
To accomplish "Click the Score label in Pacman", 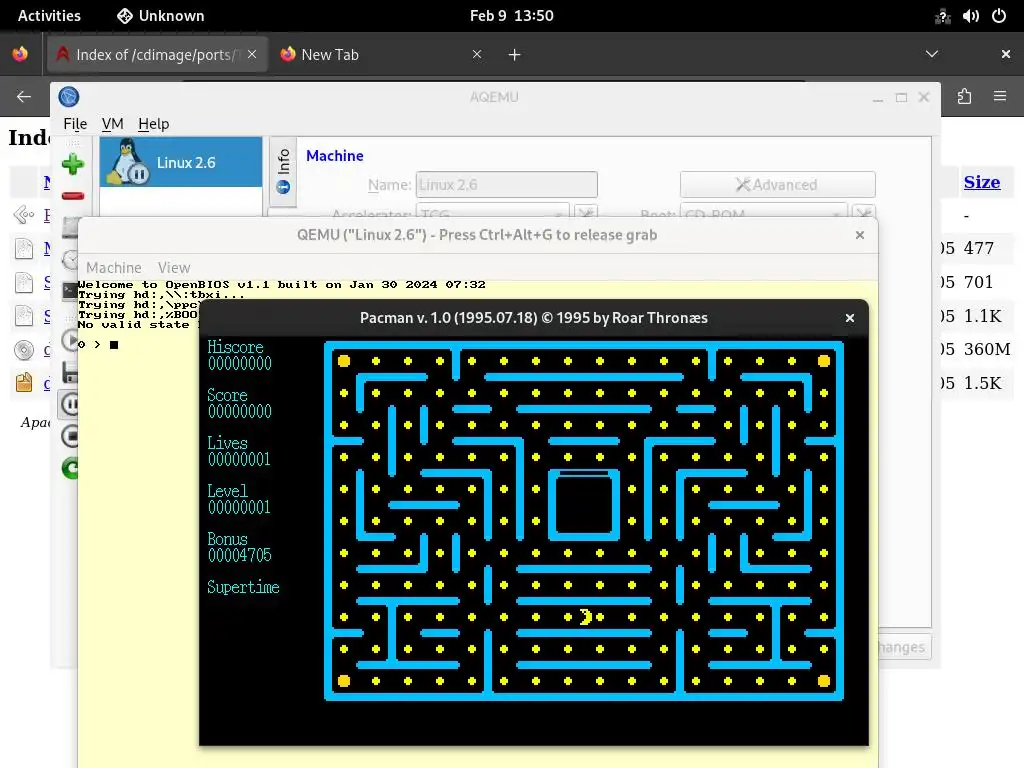I will click(227, 395).
